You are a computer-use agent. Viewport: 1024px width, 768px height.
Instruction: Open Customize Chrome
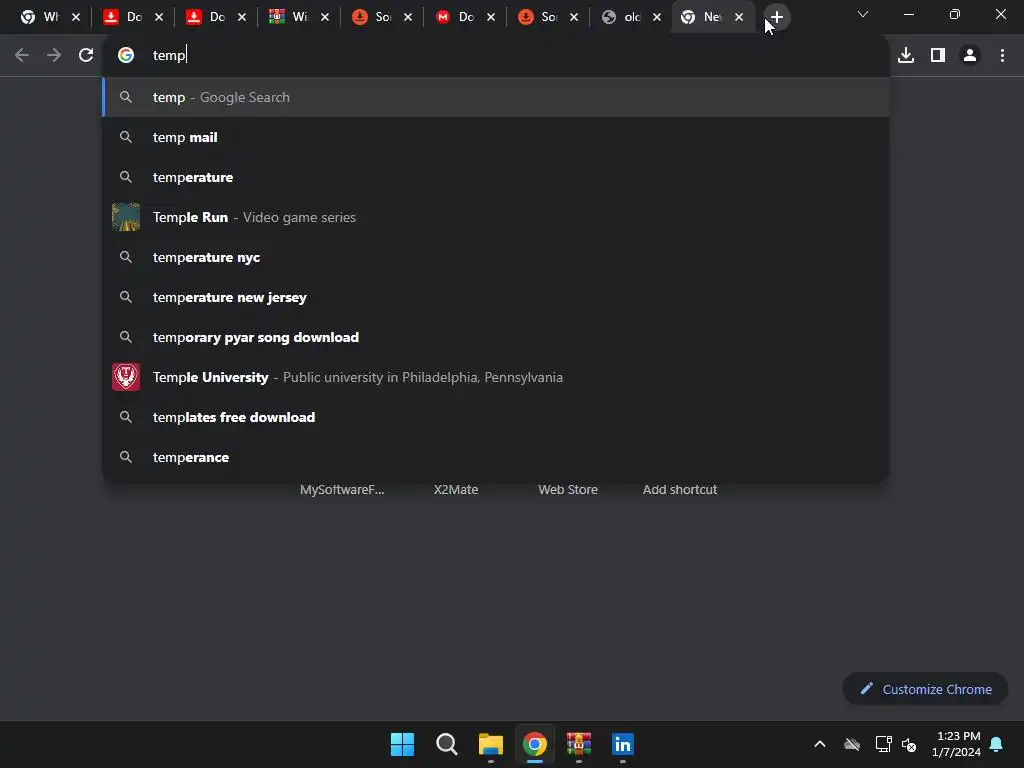coord(925,689)
